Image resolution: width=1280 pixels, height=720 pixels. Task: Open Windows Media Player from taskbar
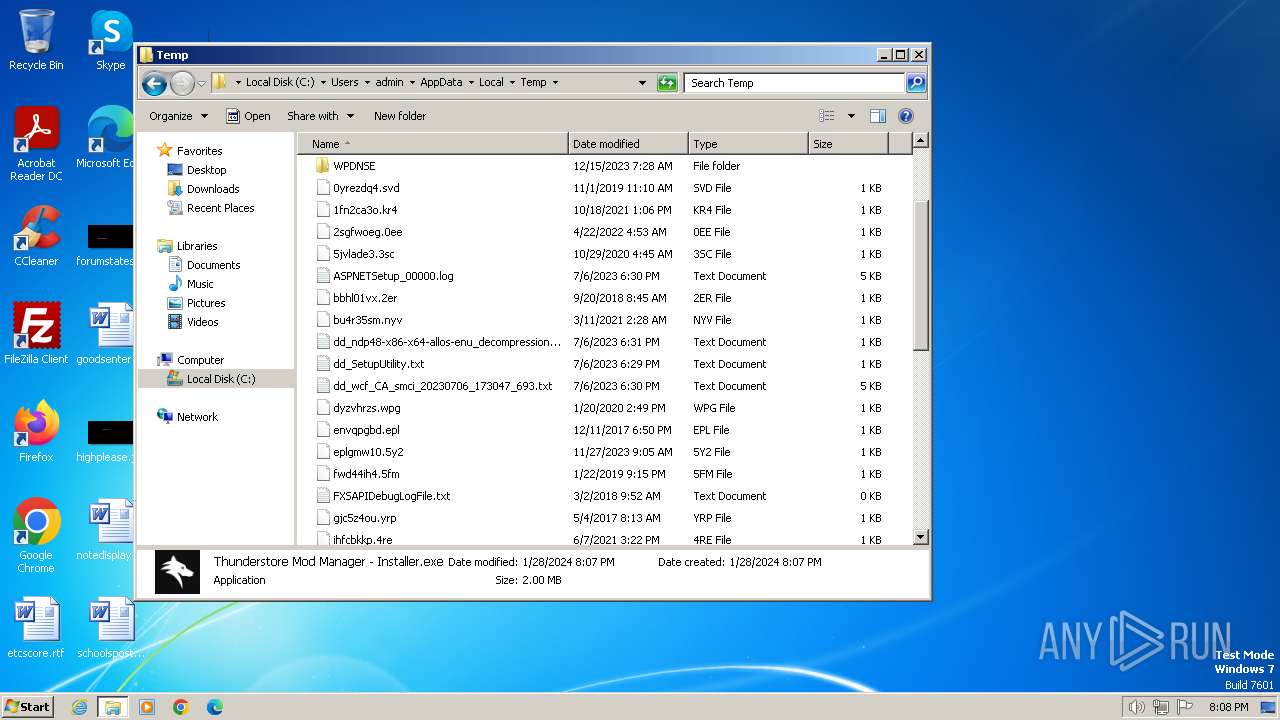tap(147, 707)
